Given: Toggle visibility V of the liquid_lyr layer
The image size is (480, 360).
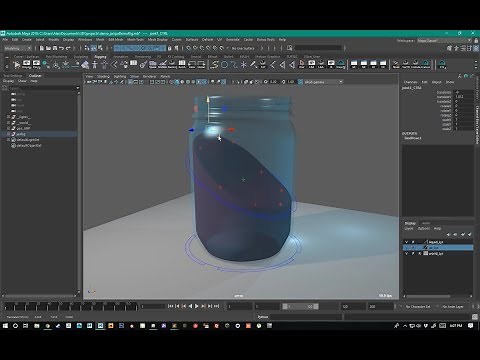Looking at the screenshot, I should click(x=406, y=242).
